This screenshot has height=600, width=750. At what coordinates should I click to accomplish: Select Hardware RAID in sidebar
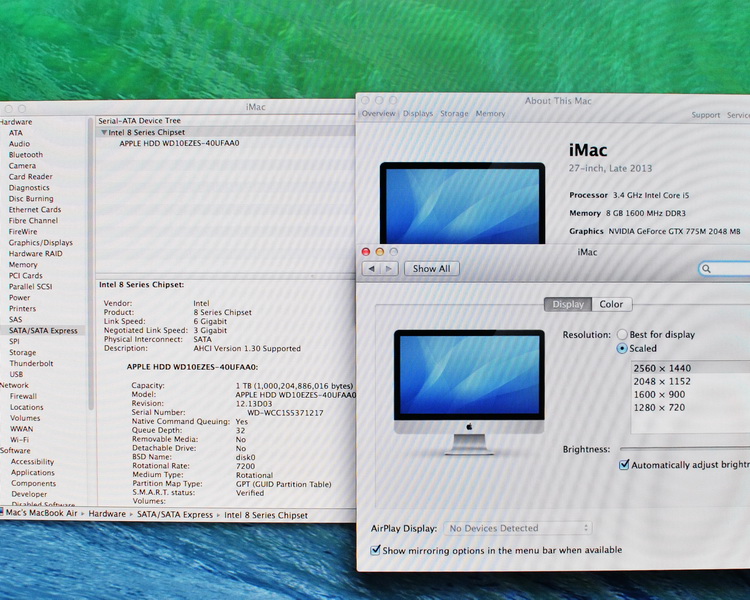point(35,254)
